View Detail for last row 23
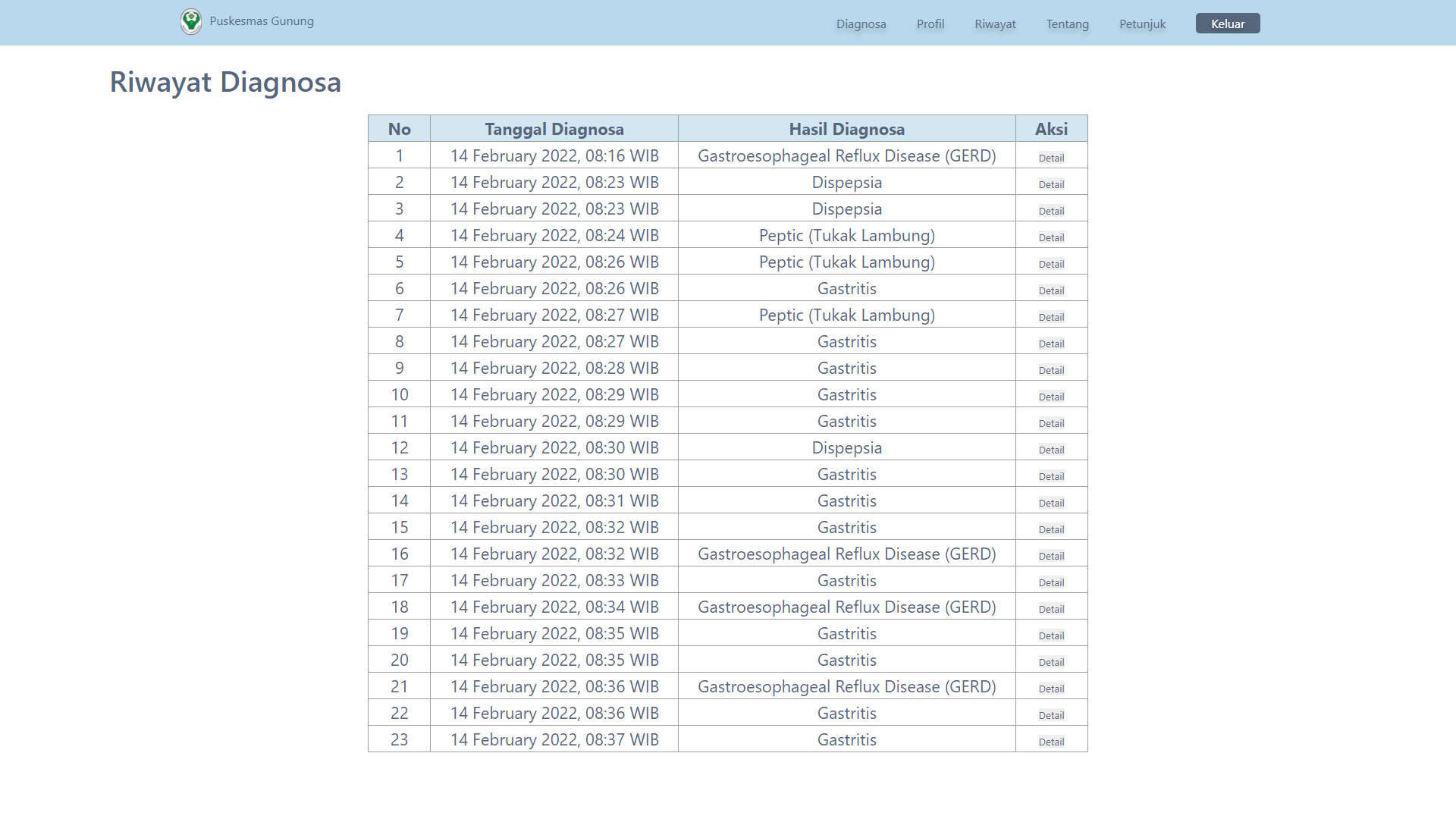 coord(1051,742)
